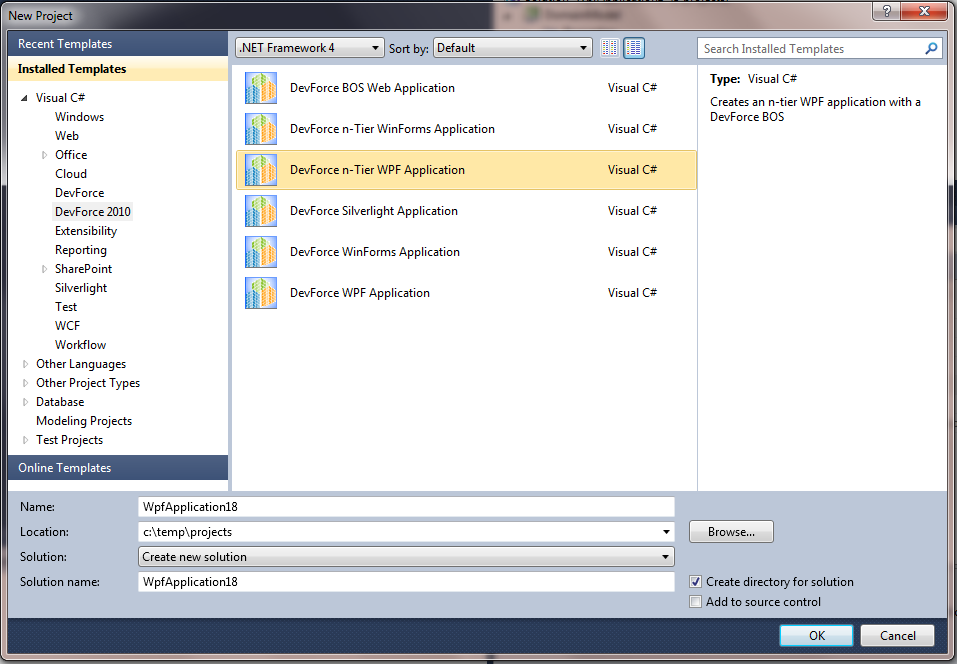Click the Browse... button
This screenshot has width=957, height=664.
731,532
